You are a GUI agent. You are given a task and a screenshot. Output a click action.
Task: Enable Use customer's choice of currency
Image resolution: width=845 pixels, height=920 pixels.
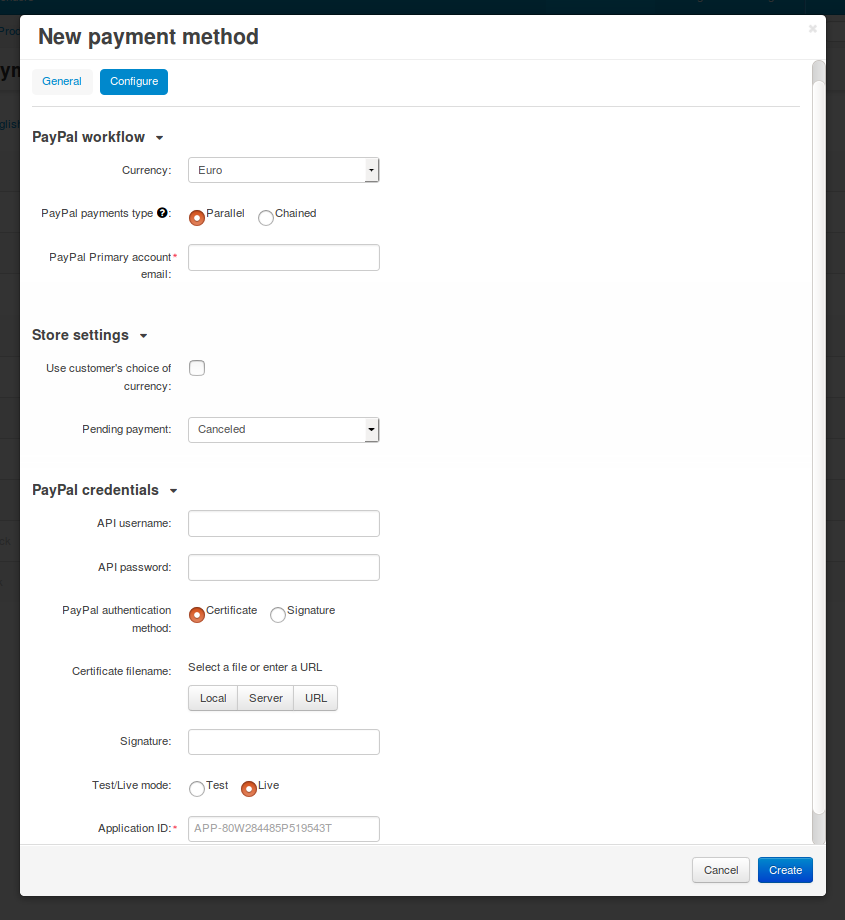[197, 368]
